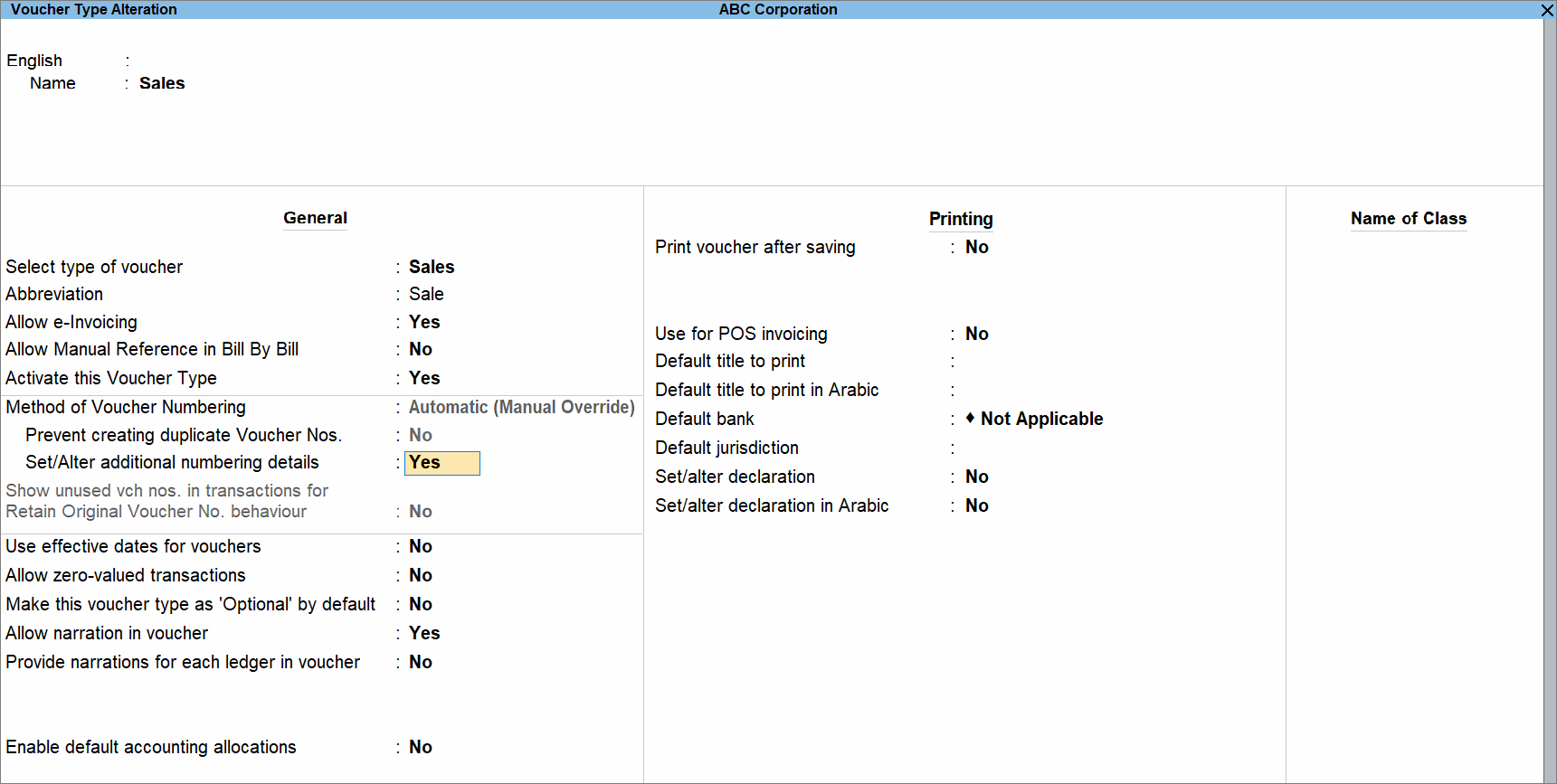Image resolution: width=1557 pixels, height=784 pixels.
Task: Open Method of Voucher Numbering selection
Action: pyautogui.click(x=522, y=407)
